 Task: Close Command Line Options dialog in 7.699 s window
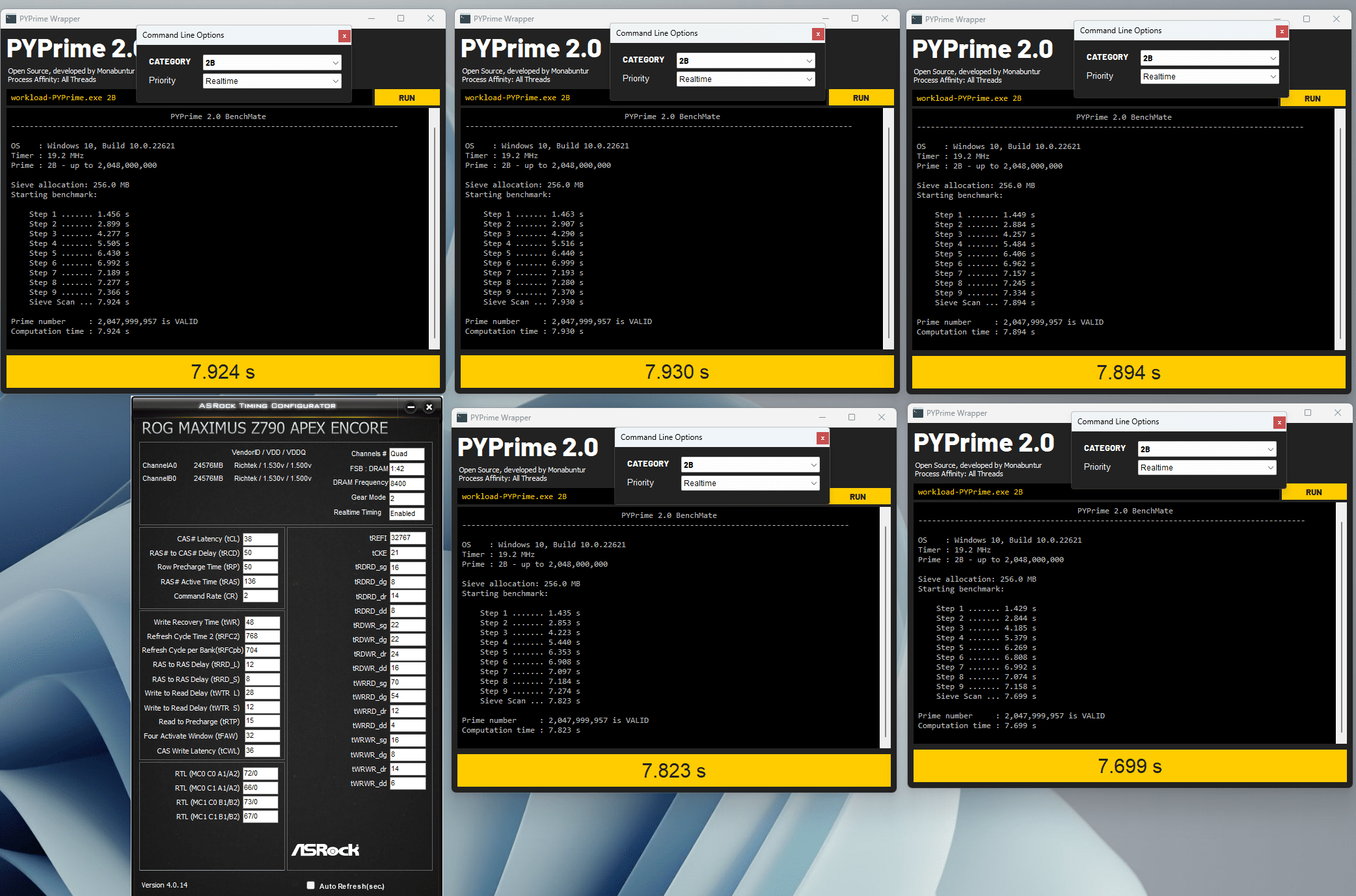(1279, 423)
